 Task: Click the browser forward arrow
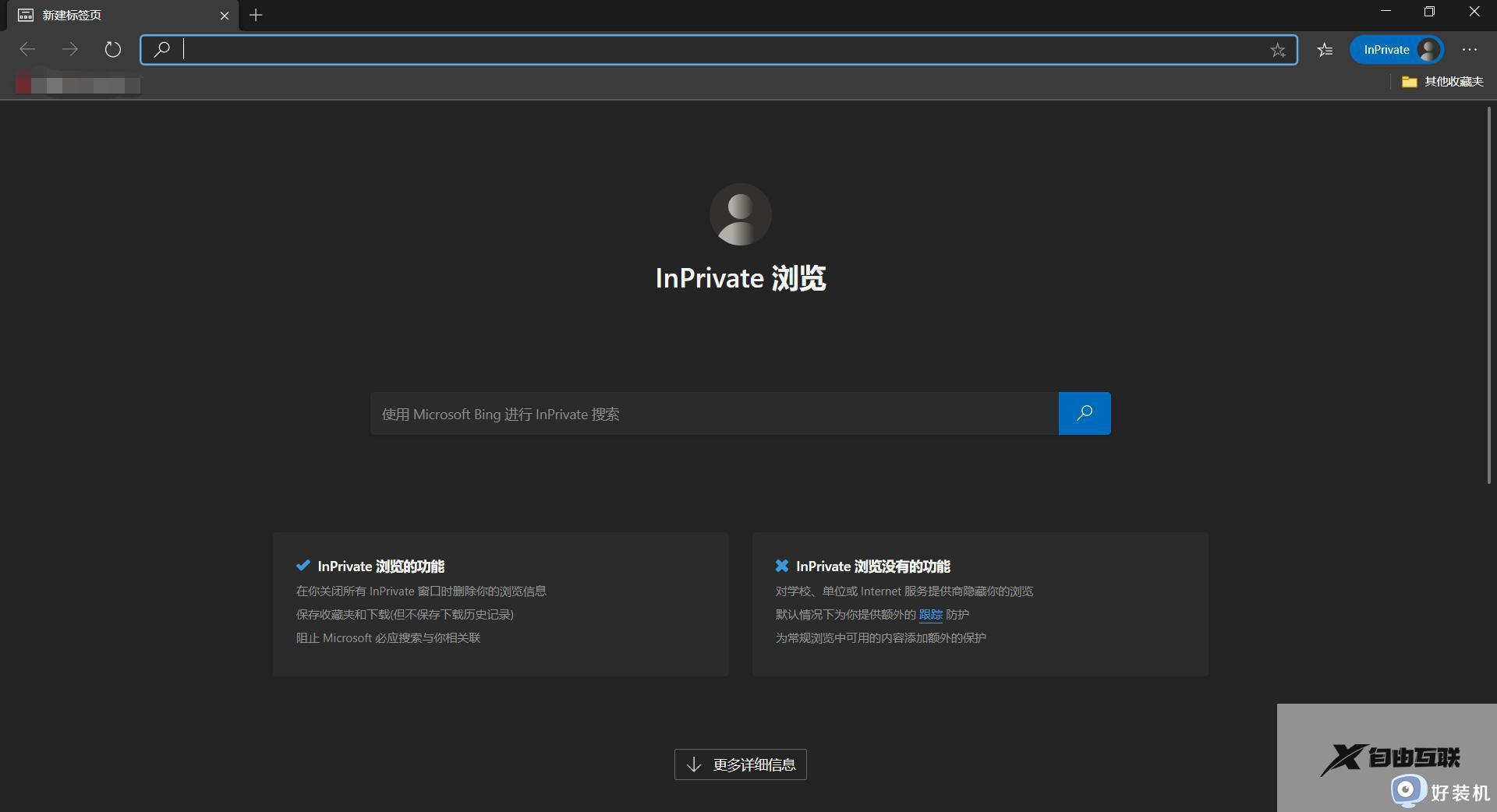point(70,50)
